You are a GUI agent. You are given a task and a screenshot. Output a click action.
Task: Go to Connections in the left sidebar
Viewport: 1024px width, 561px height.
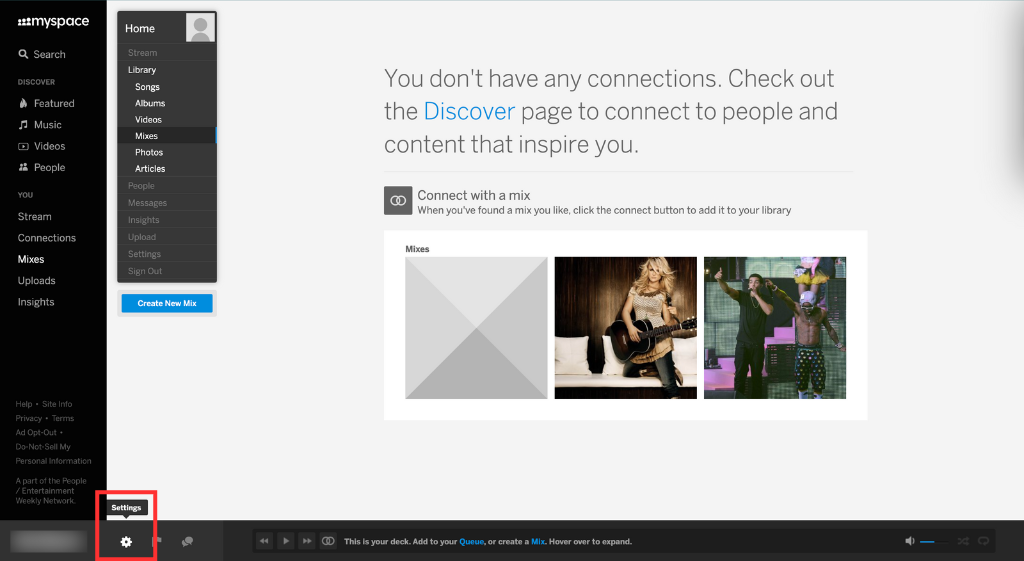point(46,238)
